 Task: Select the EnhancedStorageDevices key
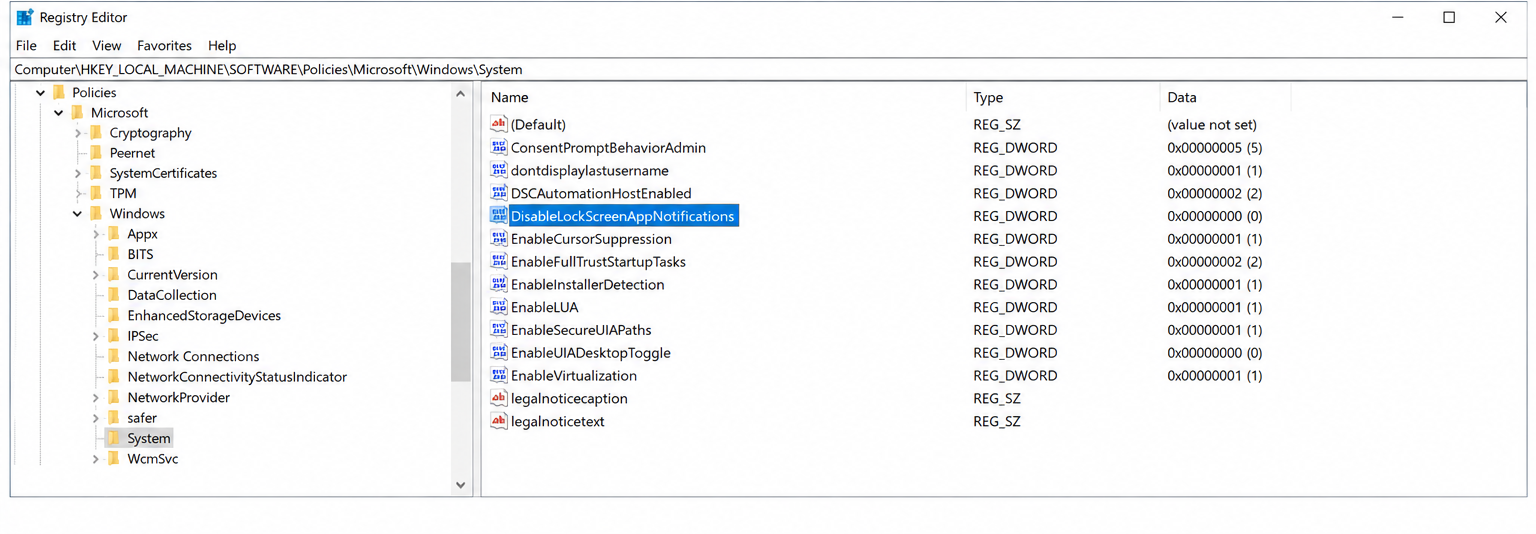pyautogui.click(x=204, y=315)
